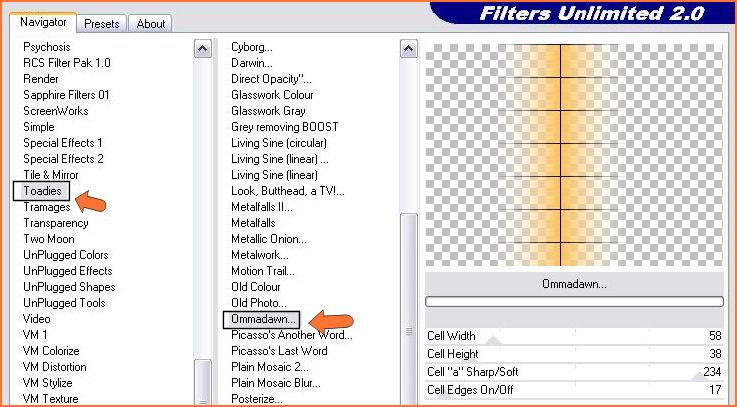Select the Navigator tab
The height and width of the screenshot is (407, 737).
(x=44, y=21)
